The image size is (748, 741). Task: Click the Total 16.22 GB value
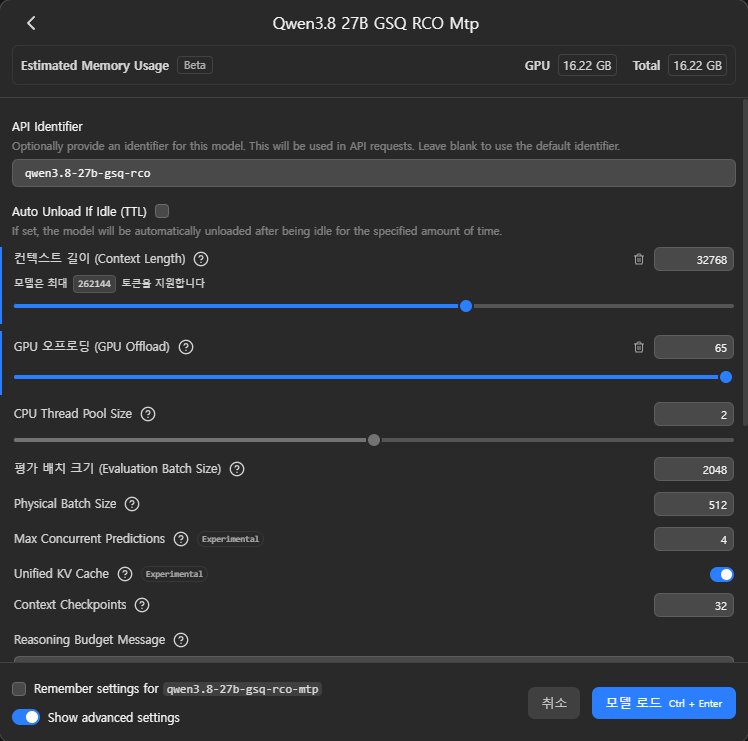click(x=697, y=65)
